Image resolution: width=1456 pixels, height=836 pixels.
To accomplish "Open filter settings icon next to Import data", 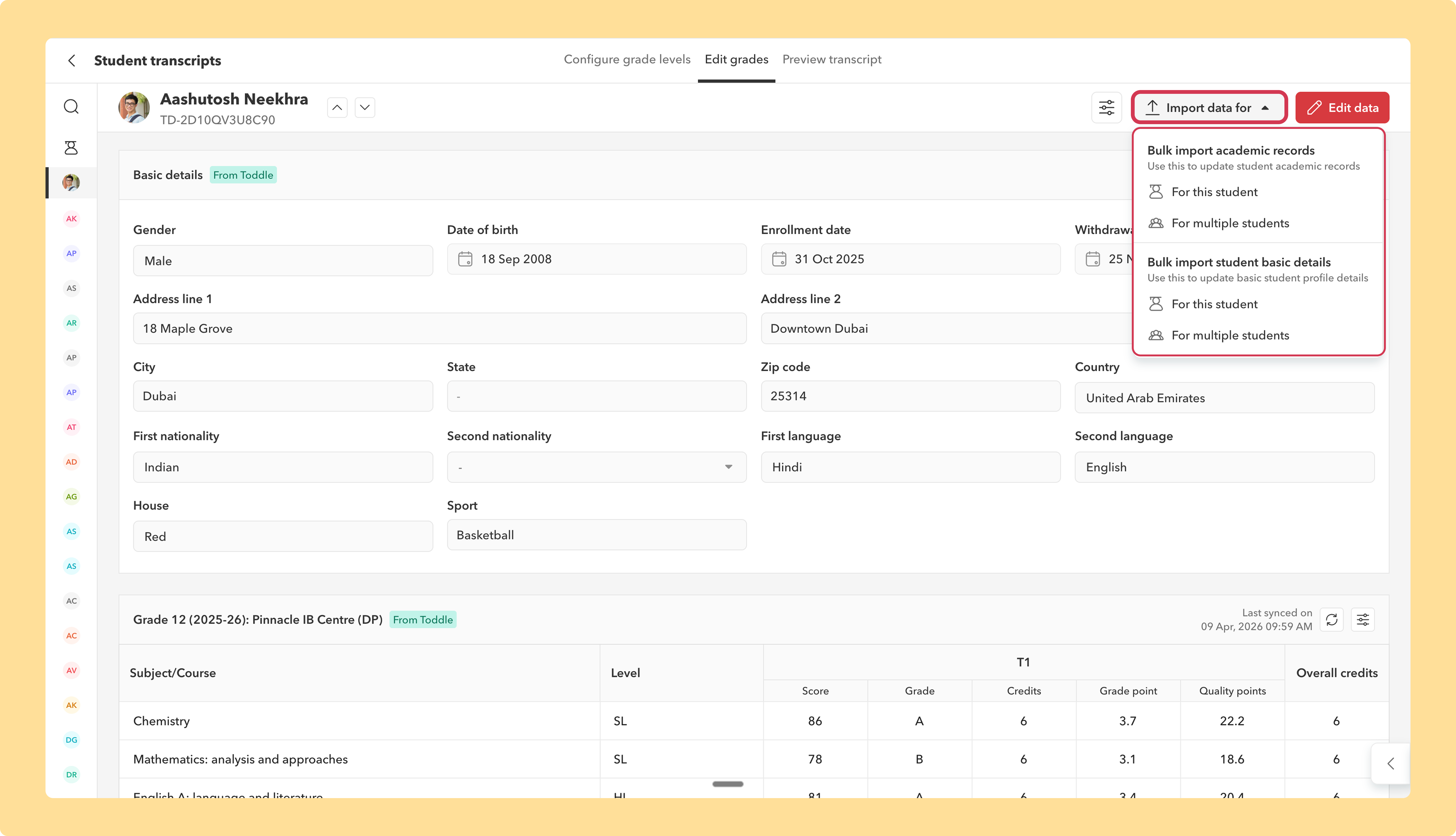I will pos(1106,107).
